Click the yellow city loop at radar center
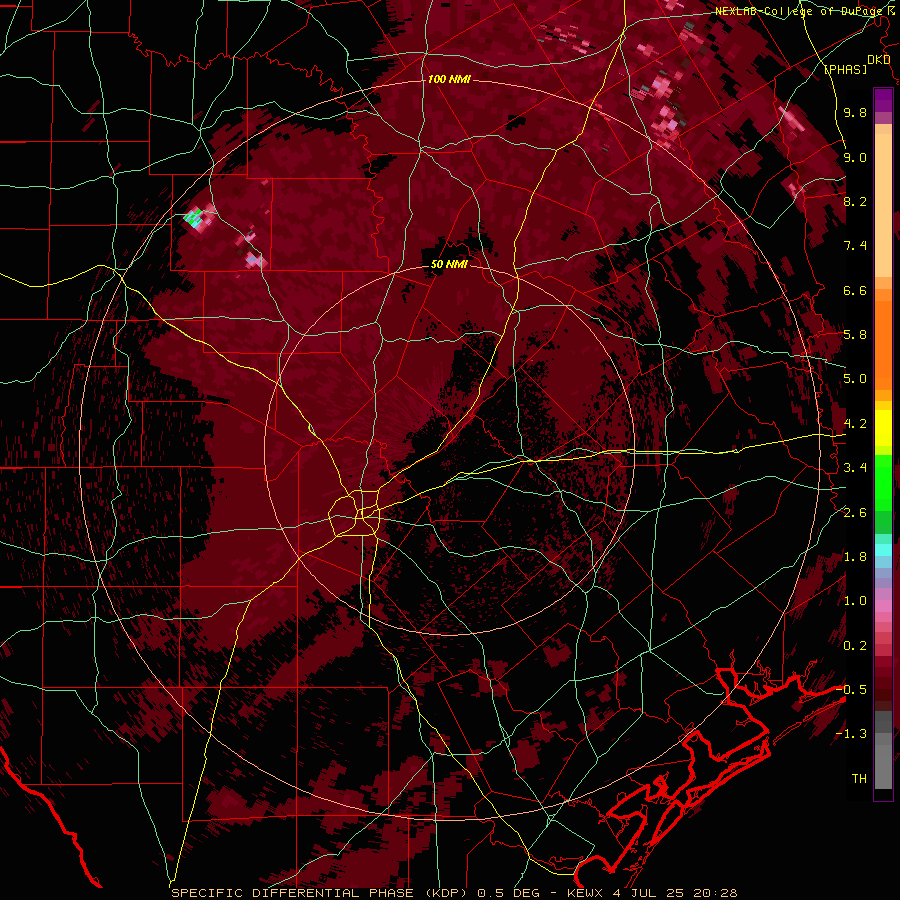 [x=356, y=512]
